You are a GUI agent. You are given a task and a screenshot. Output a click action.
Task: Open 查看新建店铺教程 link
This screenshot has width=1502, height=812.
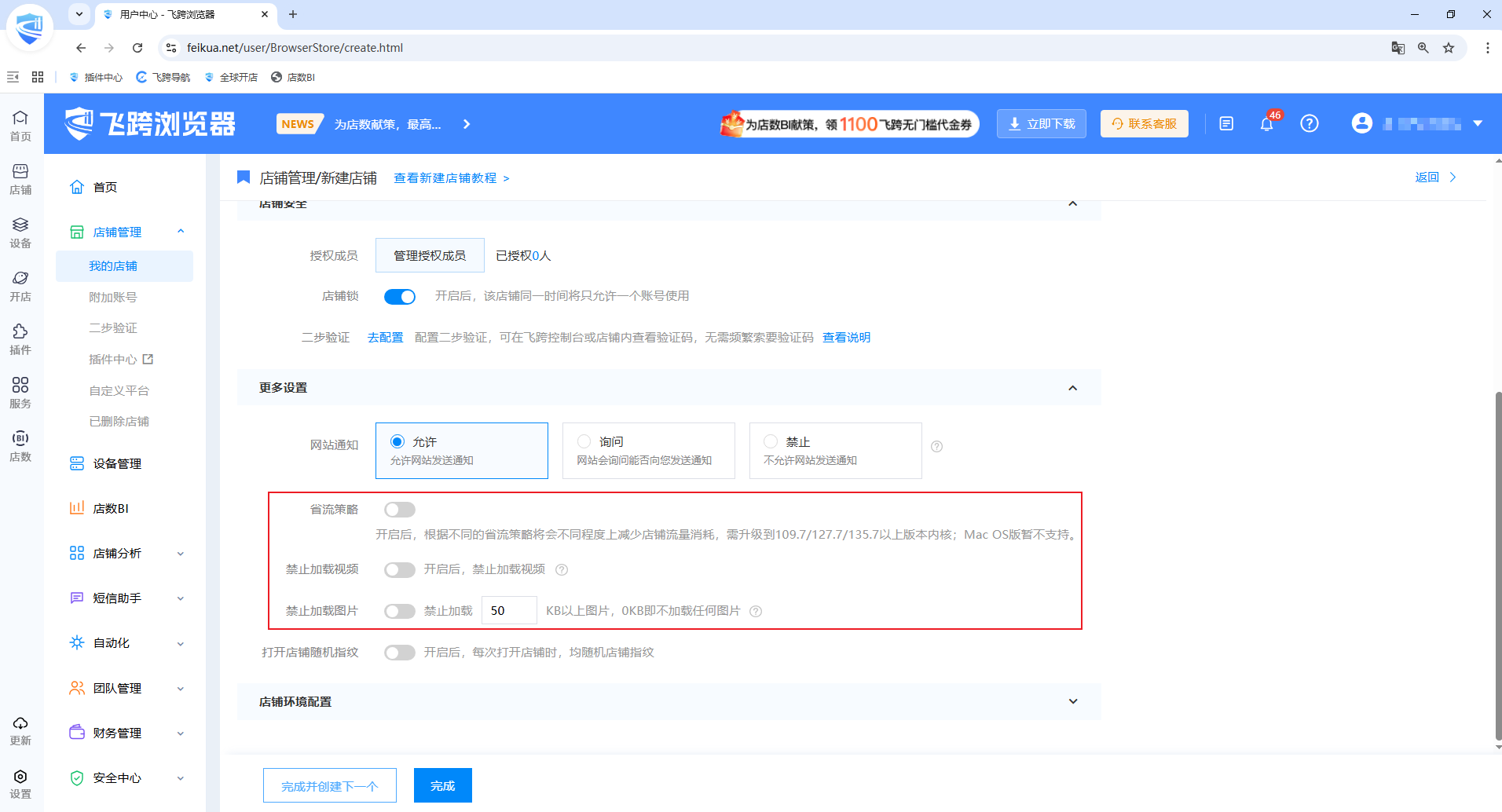451,178
